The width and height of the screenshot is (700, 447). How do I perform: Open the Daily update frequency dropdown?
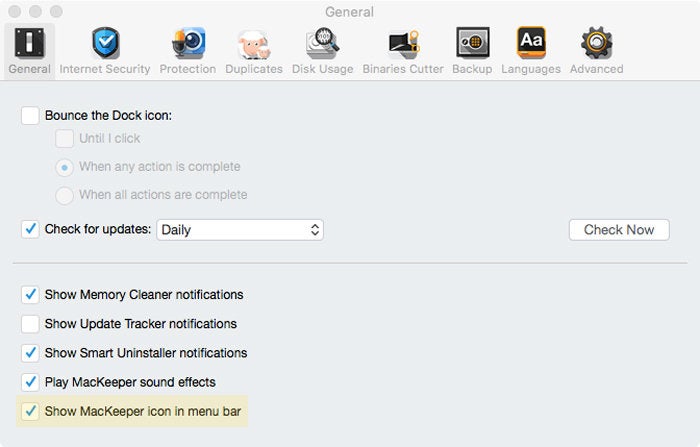[x=240, y=230]
